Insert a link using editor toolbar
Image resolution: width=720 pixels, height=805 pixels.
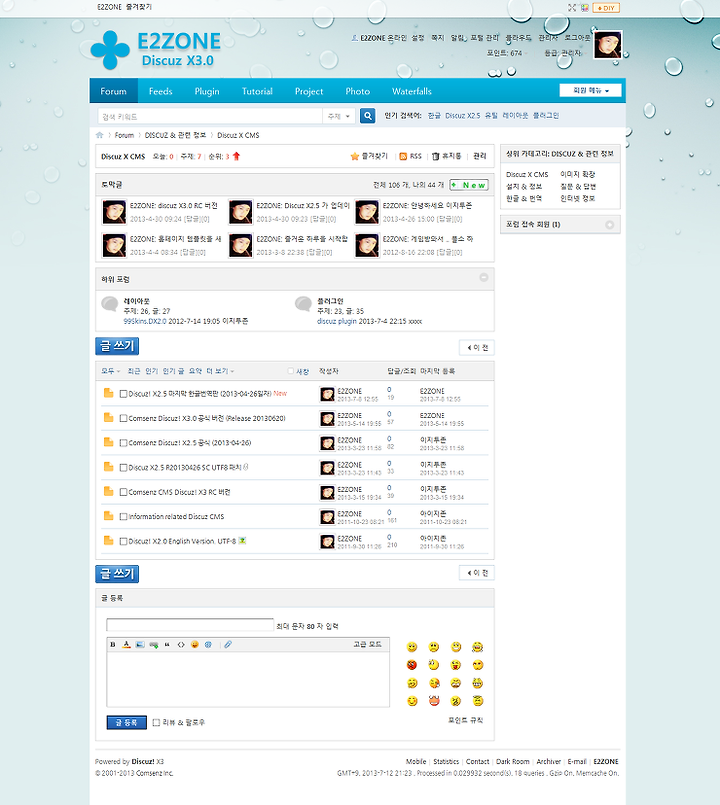pos(154,645)
